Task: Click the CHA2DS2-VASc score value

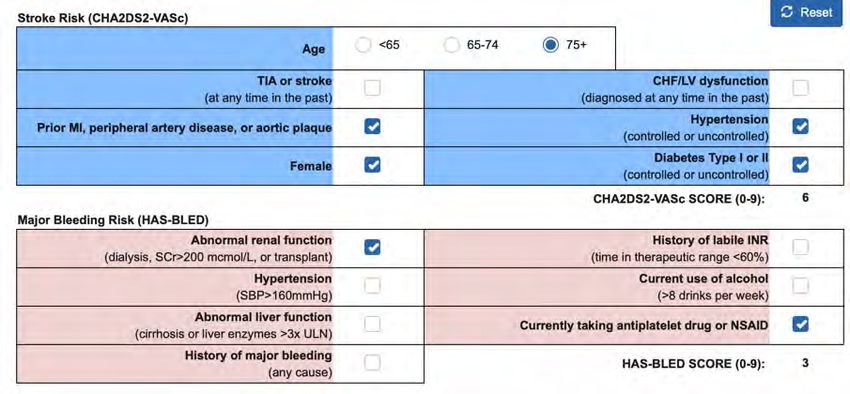Action: pyautogui.click(x=805, y=198)
